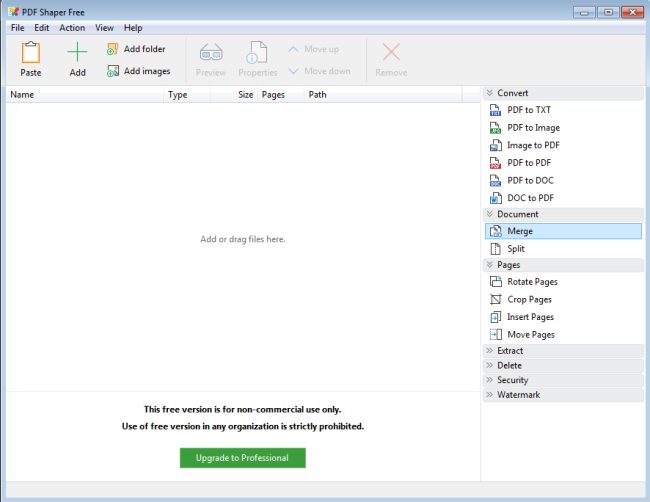Screen dimensions: 650x502
Task: Select the PDF to Image icon
Action: [x=495, y=128]
